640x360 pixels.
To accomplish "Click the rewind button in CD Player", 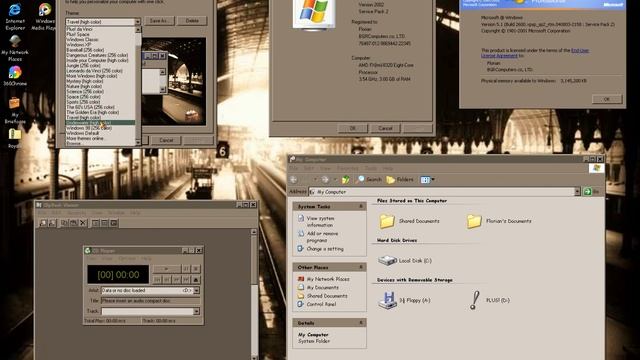I will click(167, 280).
